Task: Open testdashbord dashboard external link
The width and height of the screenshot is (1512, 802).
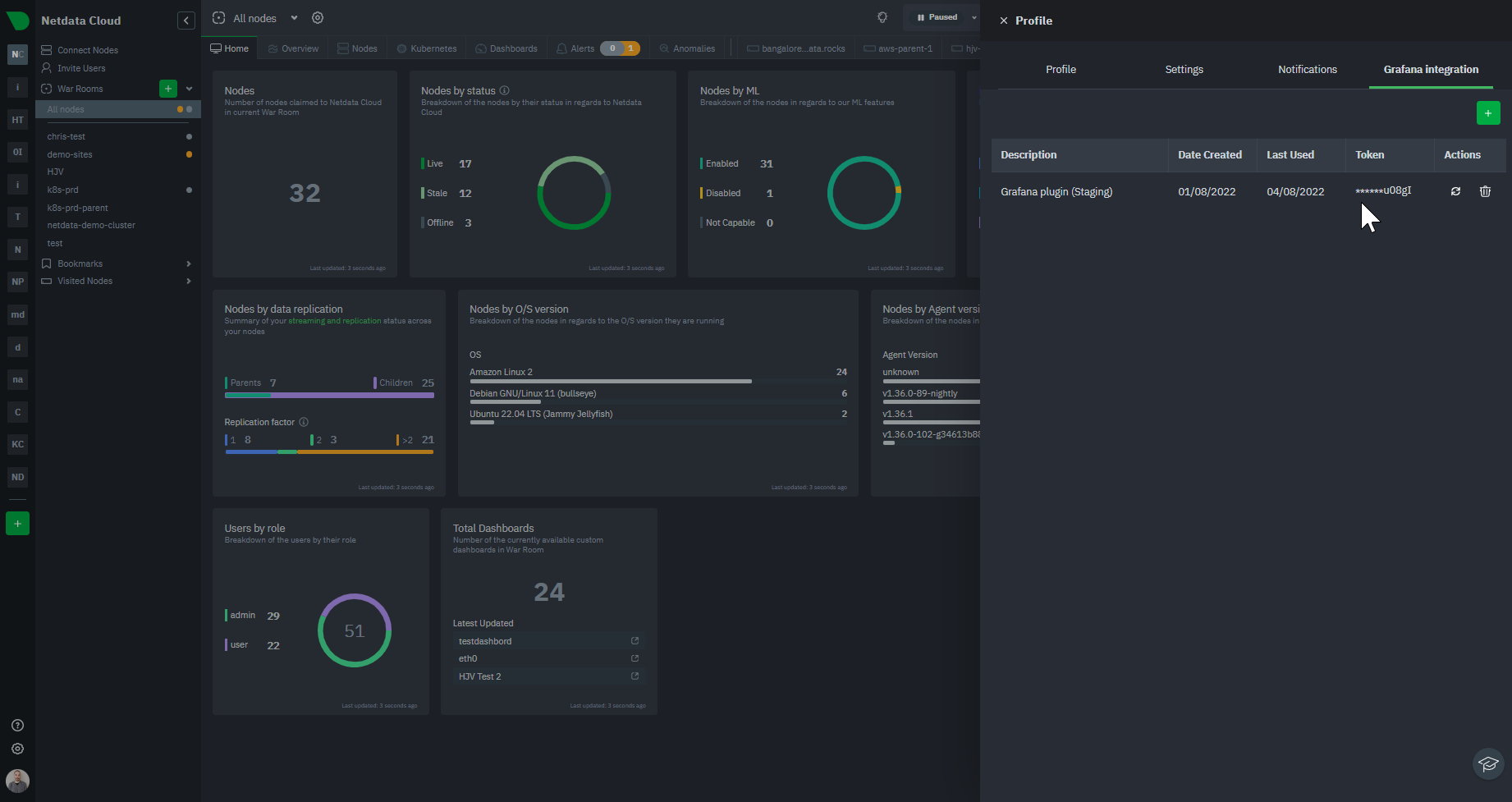Action: click(635, 641)
